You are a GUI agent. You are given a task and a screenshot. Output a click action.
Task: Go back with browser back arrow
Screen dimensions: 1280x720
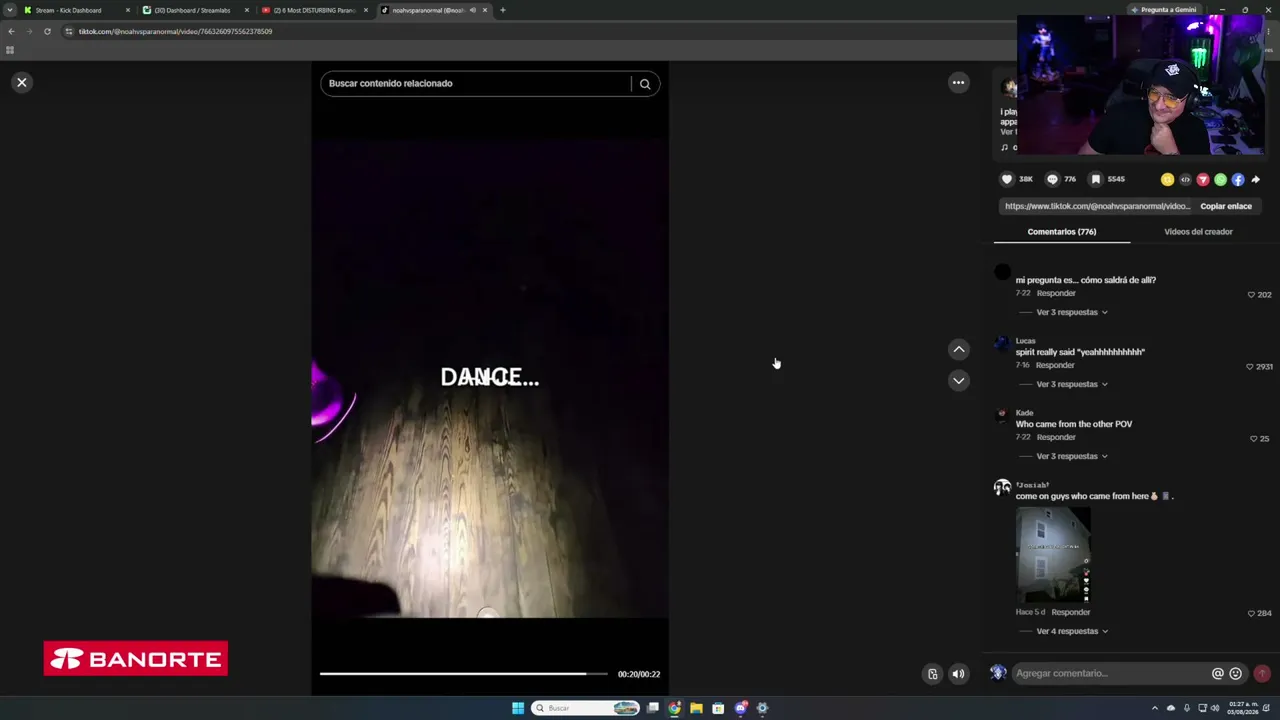(11, 32)
